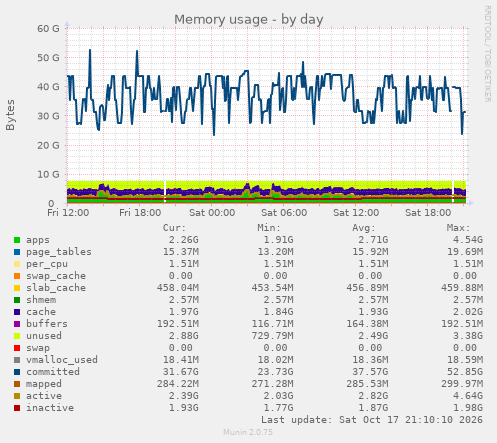Click the mapped brown legend swatch
Image resolution: width=497 pixels, height=443 pixels.
pos(17,384)
